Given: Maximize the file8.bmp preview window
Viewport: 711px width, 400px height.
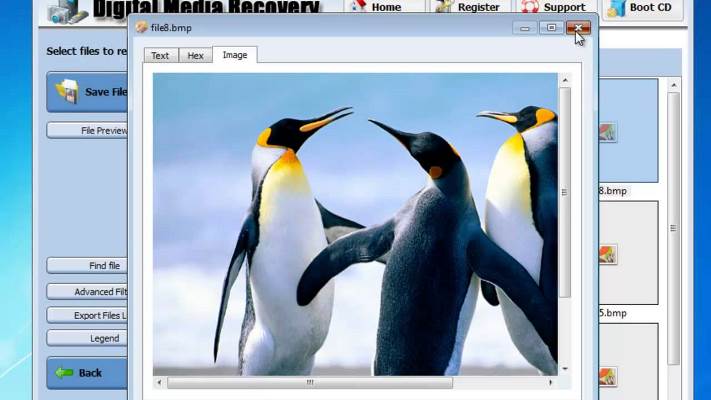Looking at the screenshot, I should tap(551, 28).
